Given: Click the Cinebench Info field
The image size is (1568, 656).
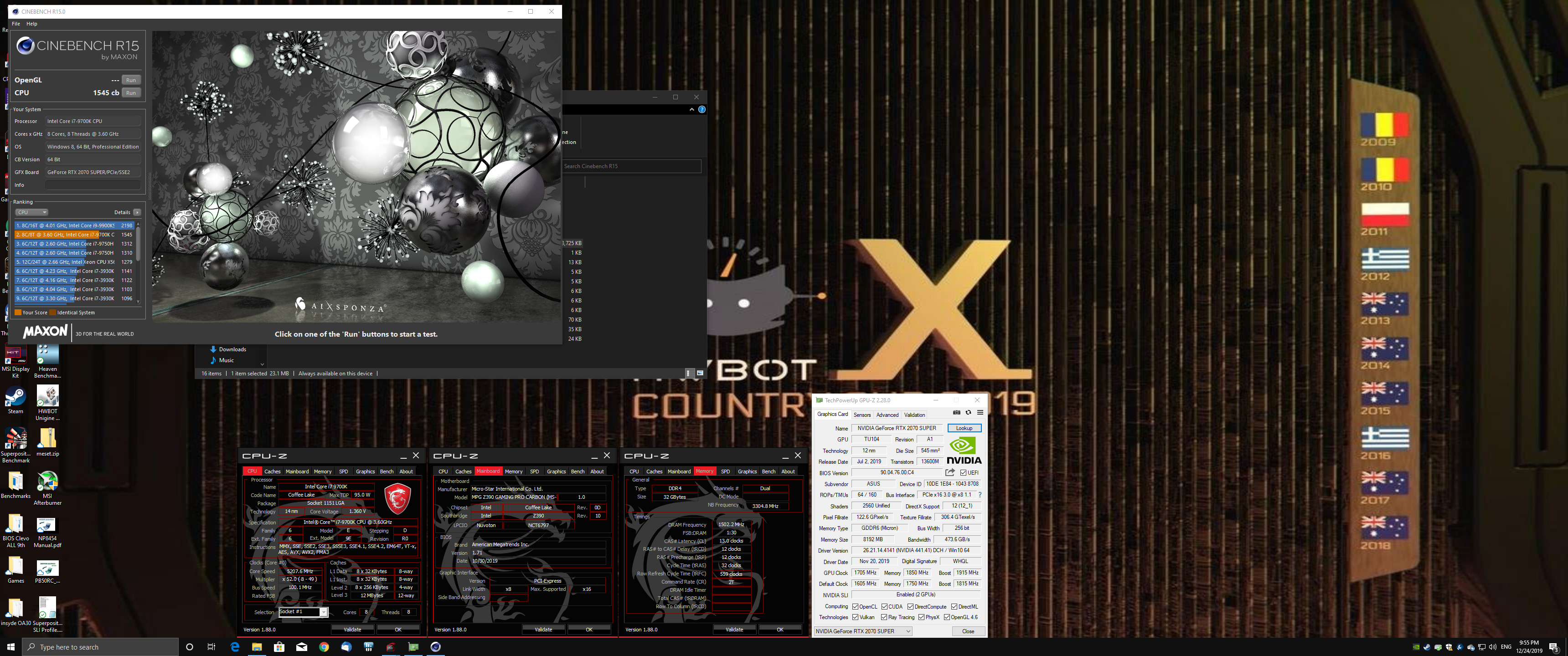Looking at the screenshot, I should 93,185.
